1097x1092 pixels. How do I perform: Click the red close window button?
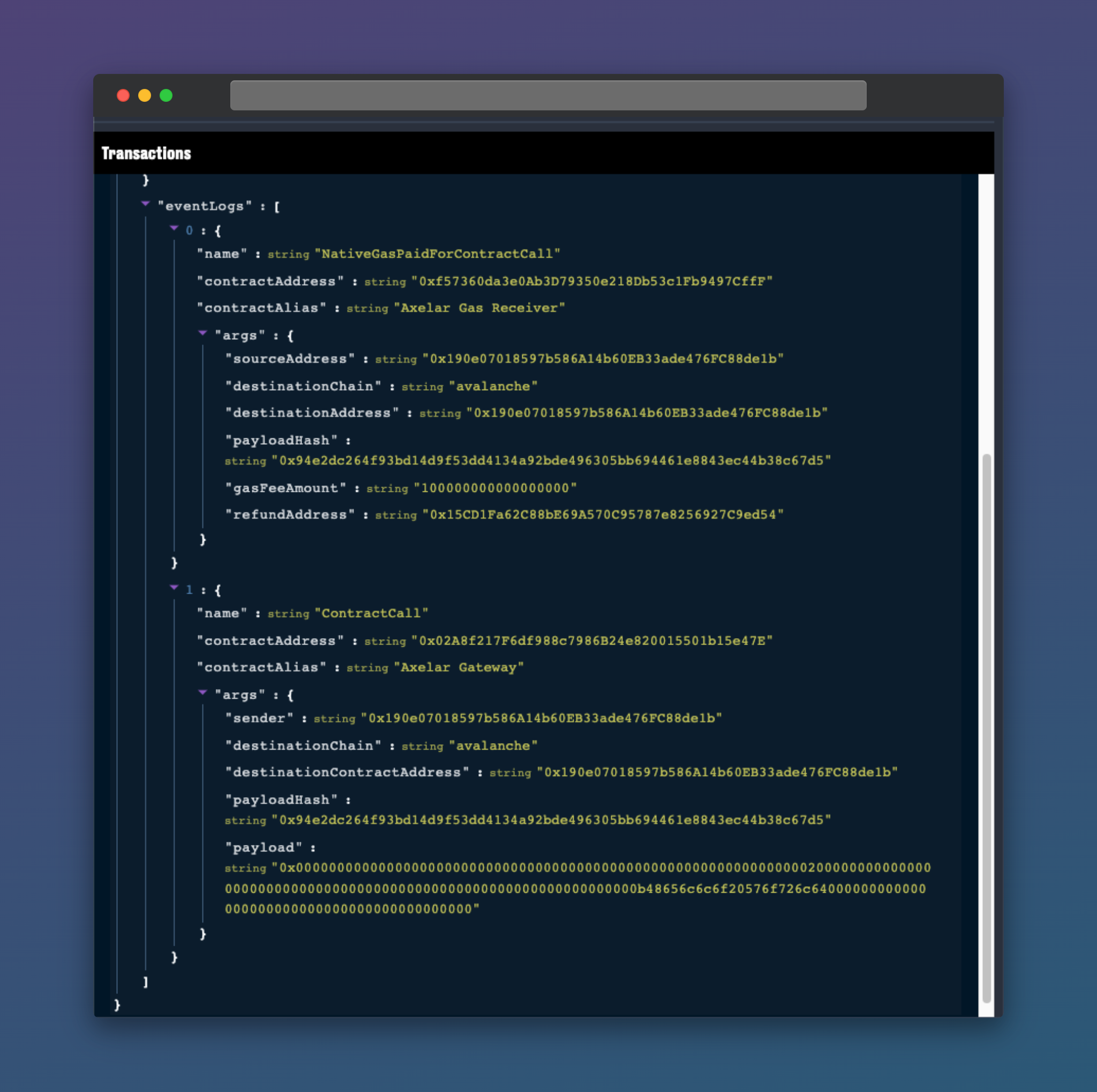(123, 95)
